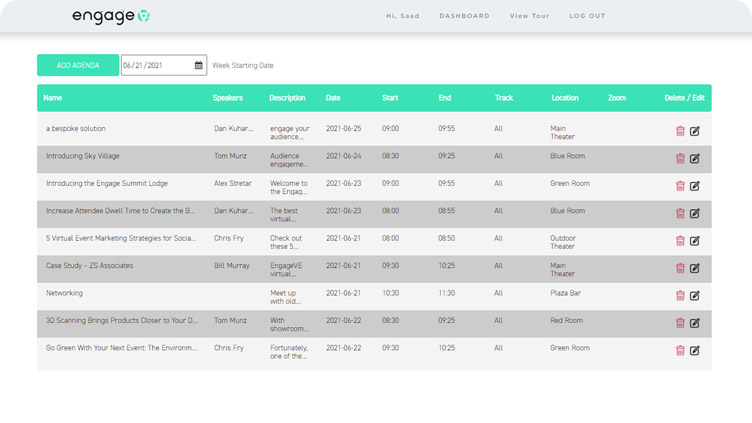The width and height of the screenshot is (752, 423).
Task: Edit 'Go Green With Your Next Event' row
Action: [694, 350]
